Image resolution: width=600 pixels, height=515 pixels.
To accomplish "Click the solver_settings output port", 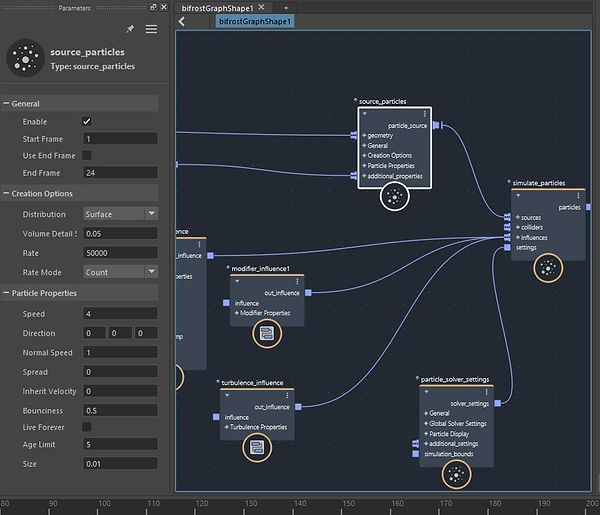I will pyautogui.click(x=497, y=403).
